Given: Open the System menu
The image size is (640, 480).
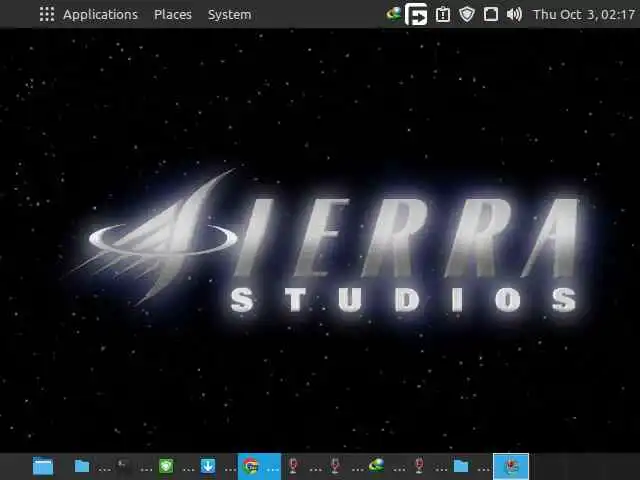Looking at the screenshot, I should click(x=229, y=15).
